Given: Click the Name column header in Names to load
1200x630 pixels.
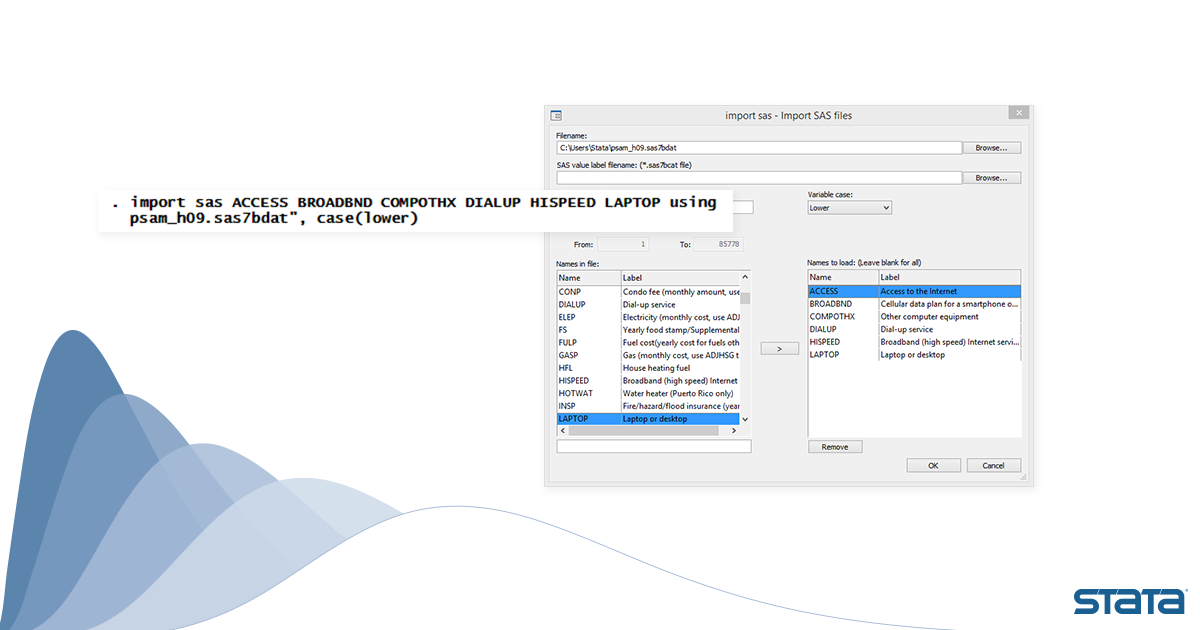Looking at the screenshot, I should click(843, 277).
